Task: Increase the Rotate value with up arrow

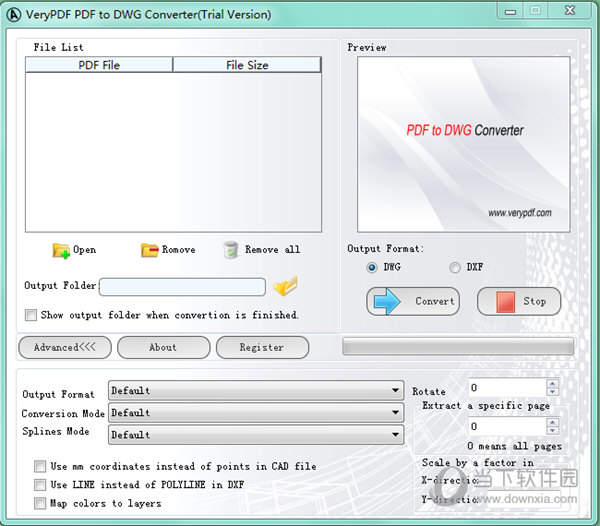Action: click(553, 383)
